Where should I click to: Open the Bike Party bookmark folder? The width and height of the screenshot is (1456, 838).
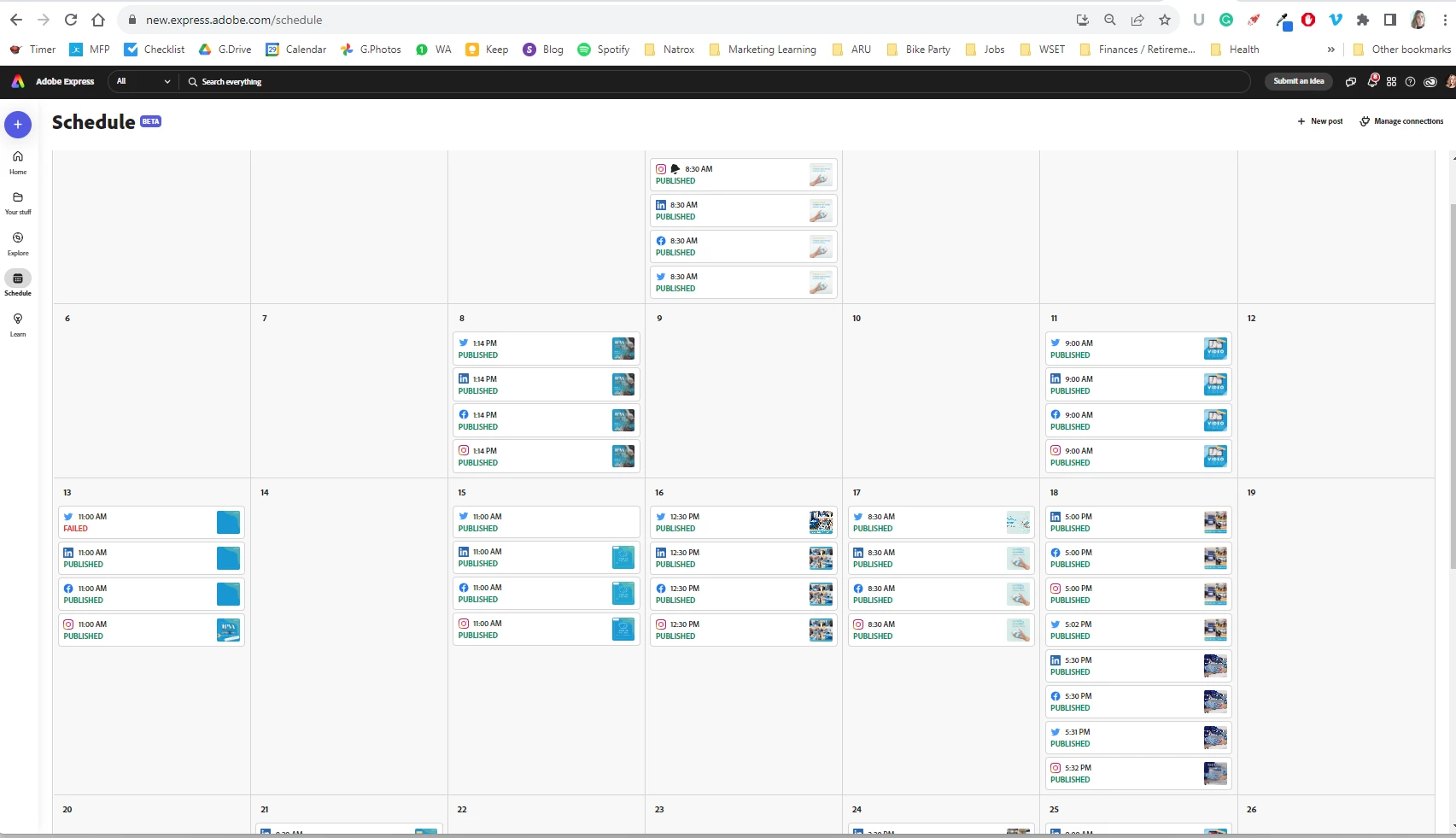click(918, 50)
